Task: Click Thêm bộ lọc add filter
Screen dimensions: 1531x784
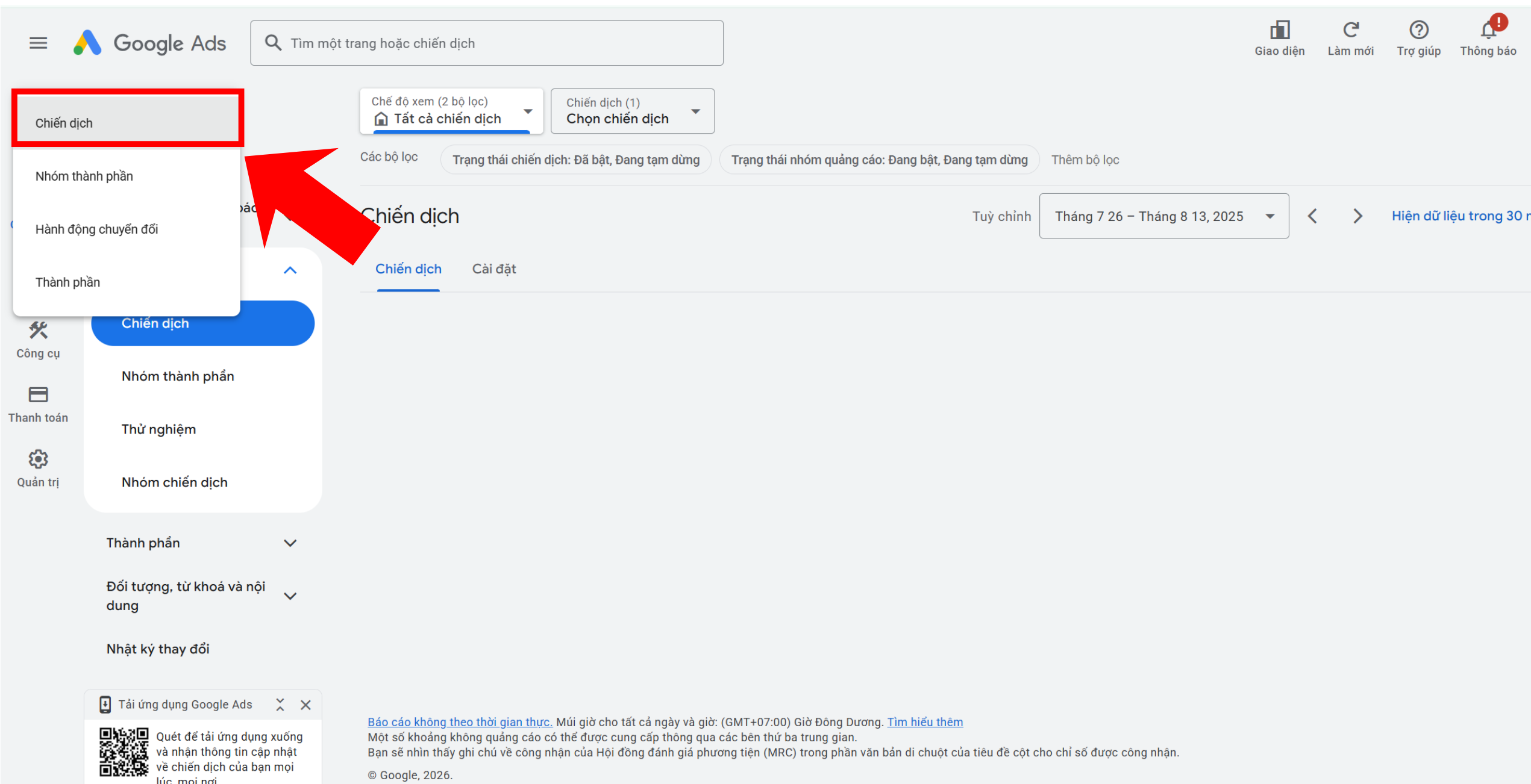Action: pyautogui.click(x=1085, y=160)
